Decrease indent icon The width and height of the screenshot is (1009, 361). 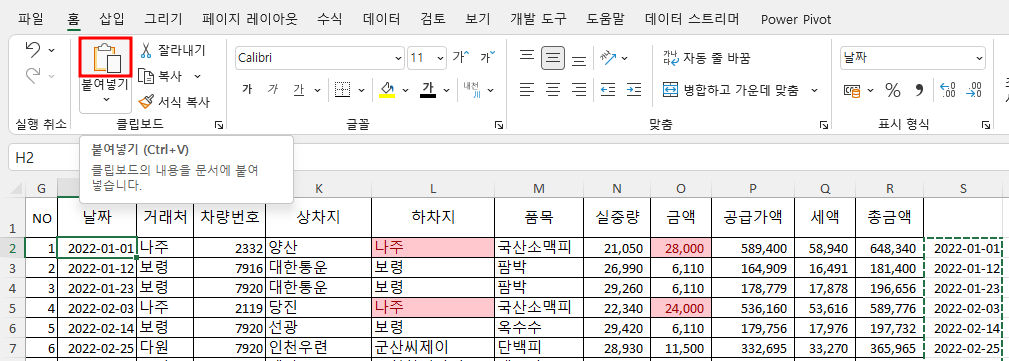[x=608, y=89]
